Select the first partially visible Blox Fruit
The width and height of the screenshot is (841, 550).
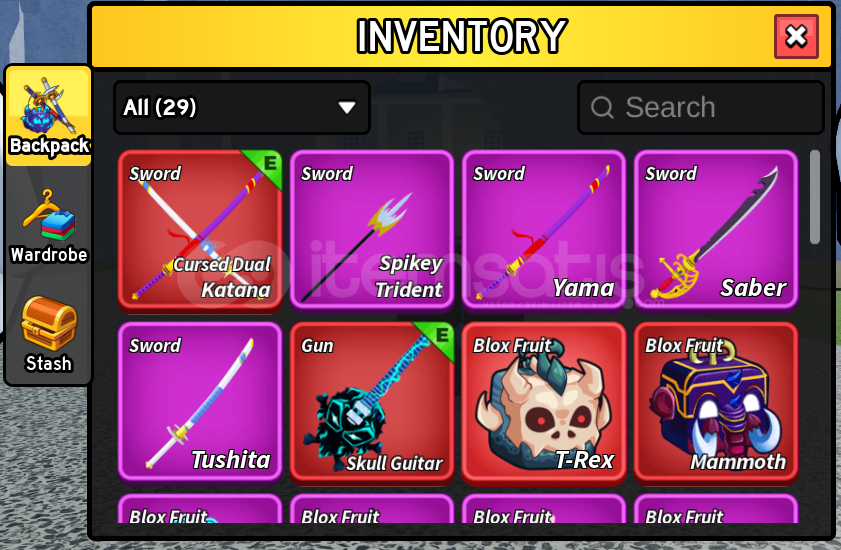[x=200, y=509]
